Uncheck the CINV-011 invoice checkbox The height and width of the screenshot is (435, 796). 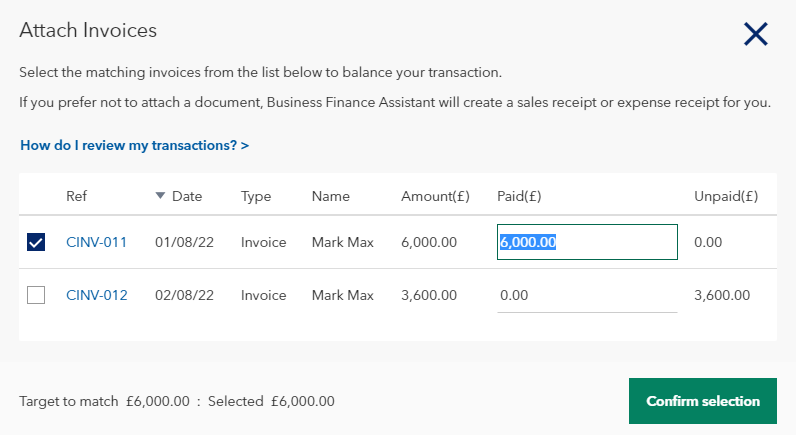(36, 242)
